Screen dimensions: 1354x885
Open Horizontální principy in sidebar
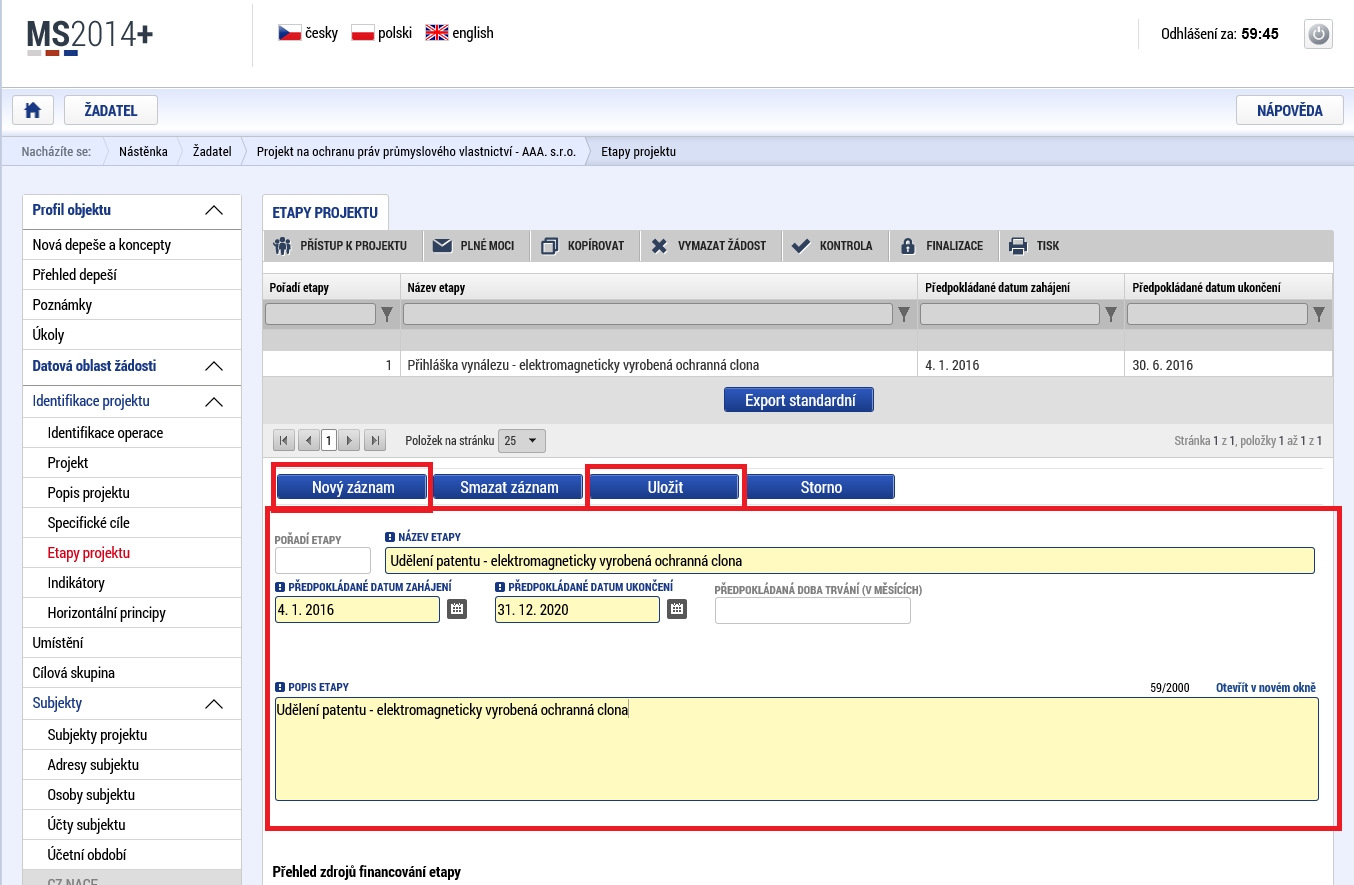(132, 613)
